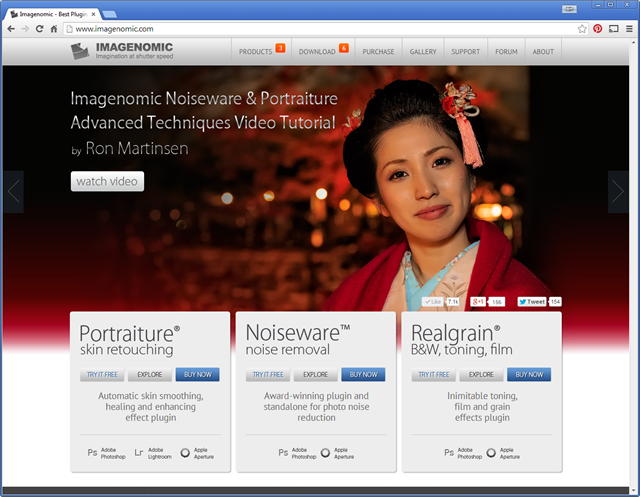Tweet this page with the Tweet button
This screenshot has height=497, width=640.
(532, 302)
